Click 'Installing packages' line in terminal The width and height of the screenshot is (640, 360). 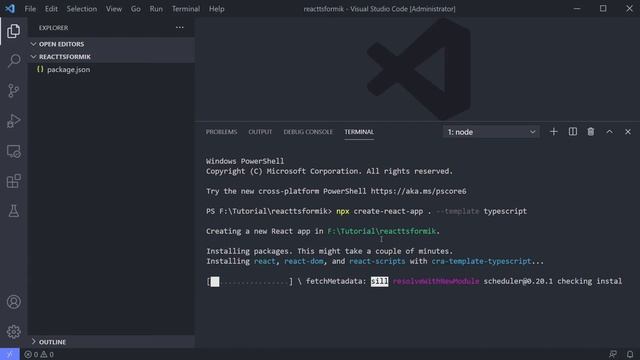(329, 251)
